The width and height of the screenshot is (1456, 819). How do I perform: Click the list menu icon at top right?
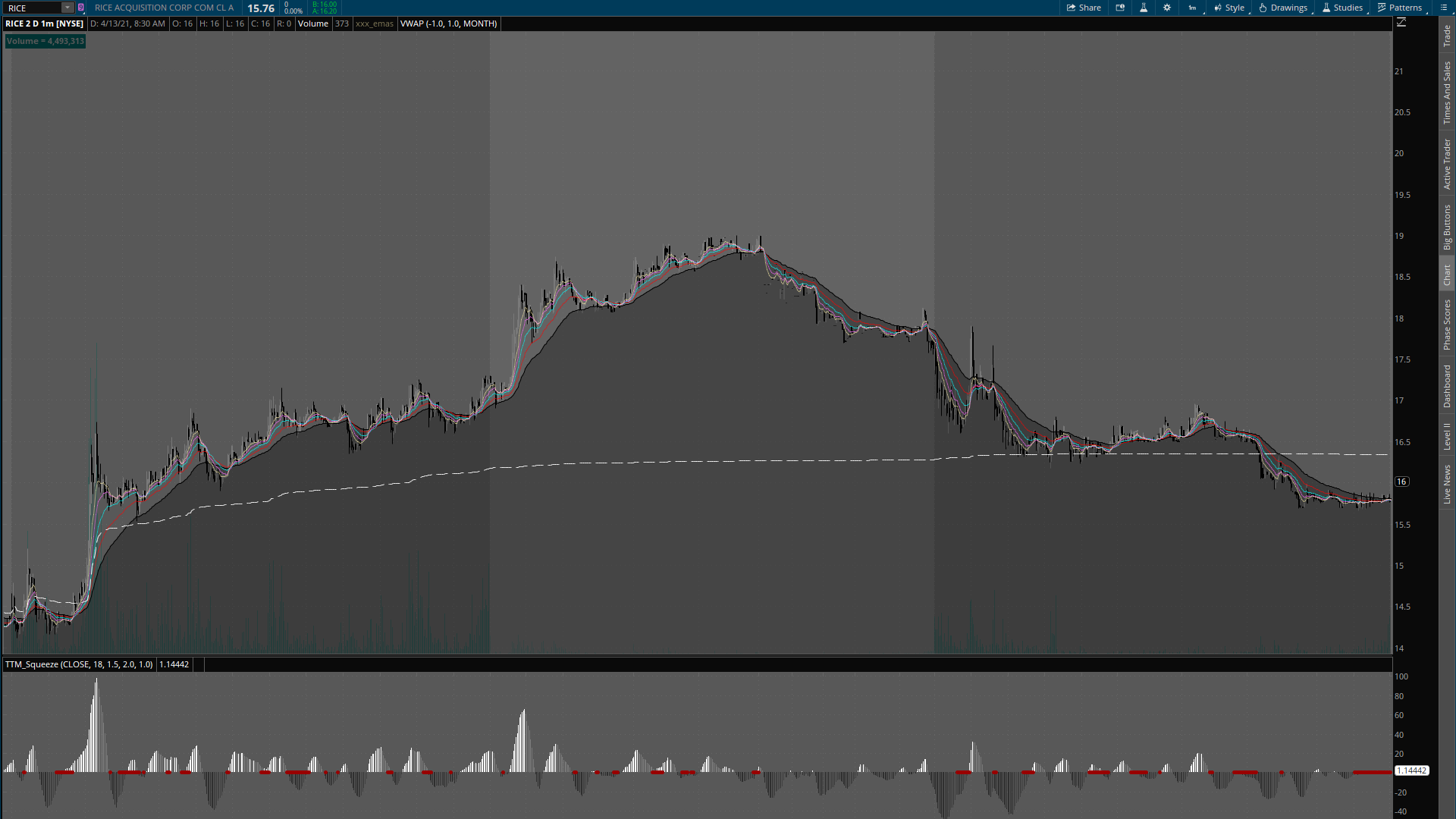(x=1444, y=8)
